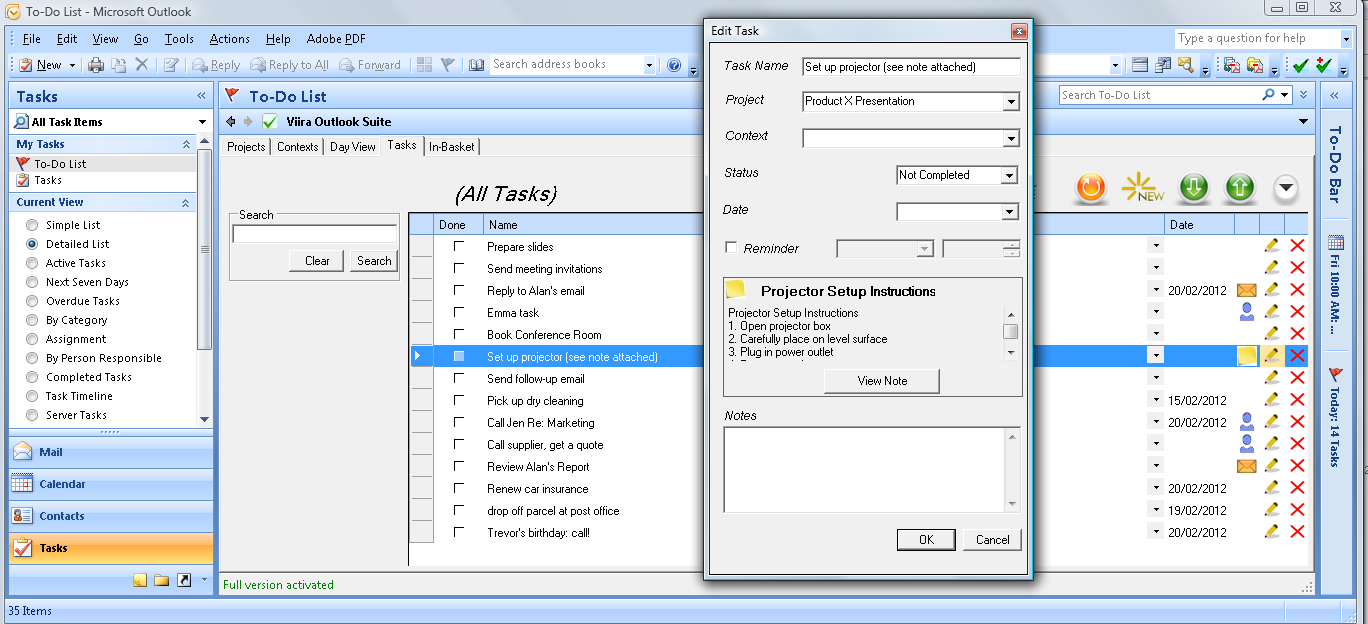The width and height of the screenshot is (1368, 624).
Task: Switch to the In-Basket tab
Action: [x=452, y=146]
